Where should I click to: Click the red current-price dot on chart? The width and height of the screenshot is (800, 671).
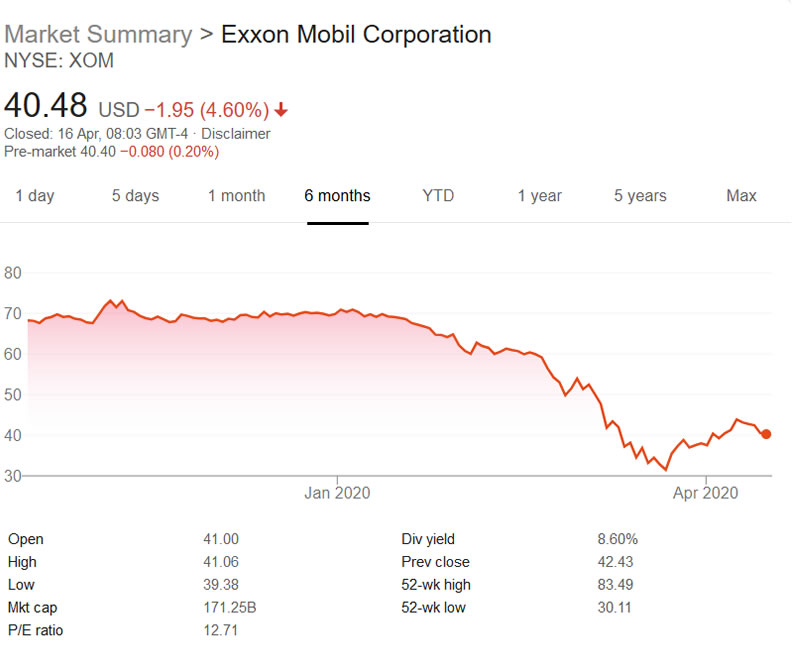pyautogui.click(x=766, y=434)
